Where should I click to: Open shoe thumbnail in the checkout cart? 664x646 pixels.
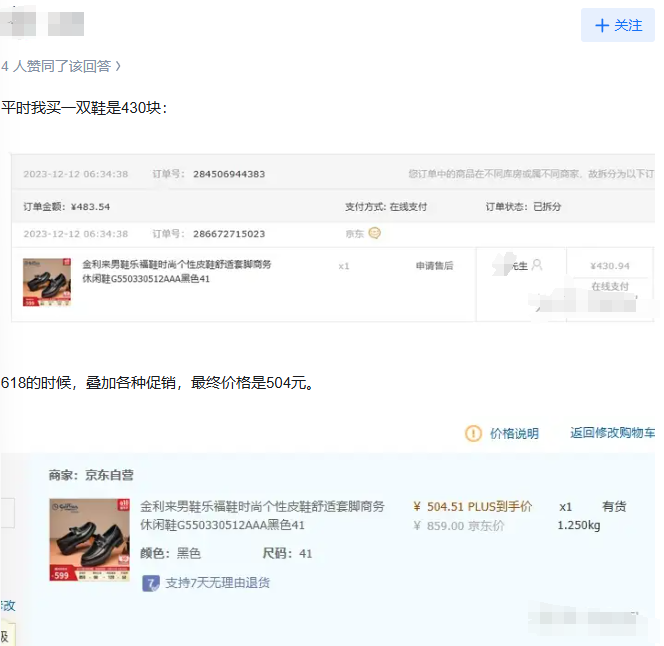point(89,540)
